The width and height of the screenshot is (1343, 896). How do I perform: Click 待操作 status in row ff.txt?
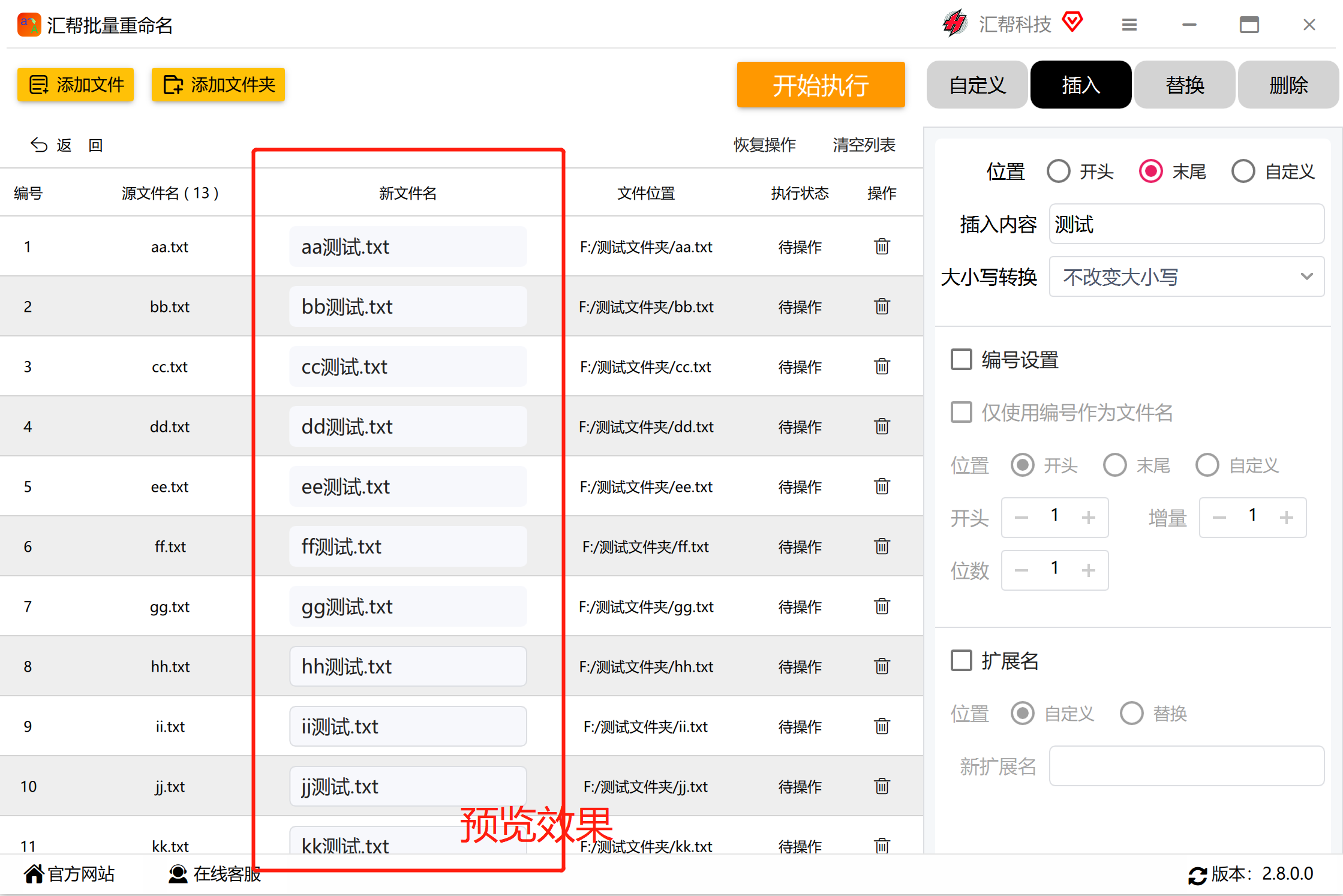point(800,546)
